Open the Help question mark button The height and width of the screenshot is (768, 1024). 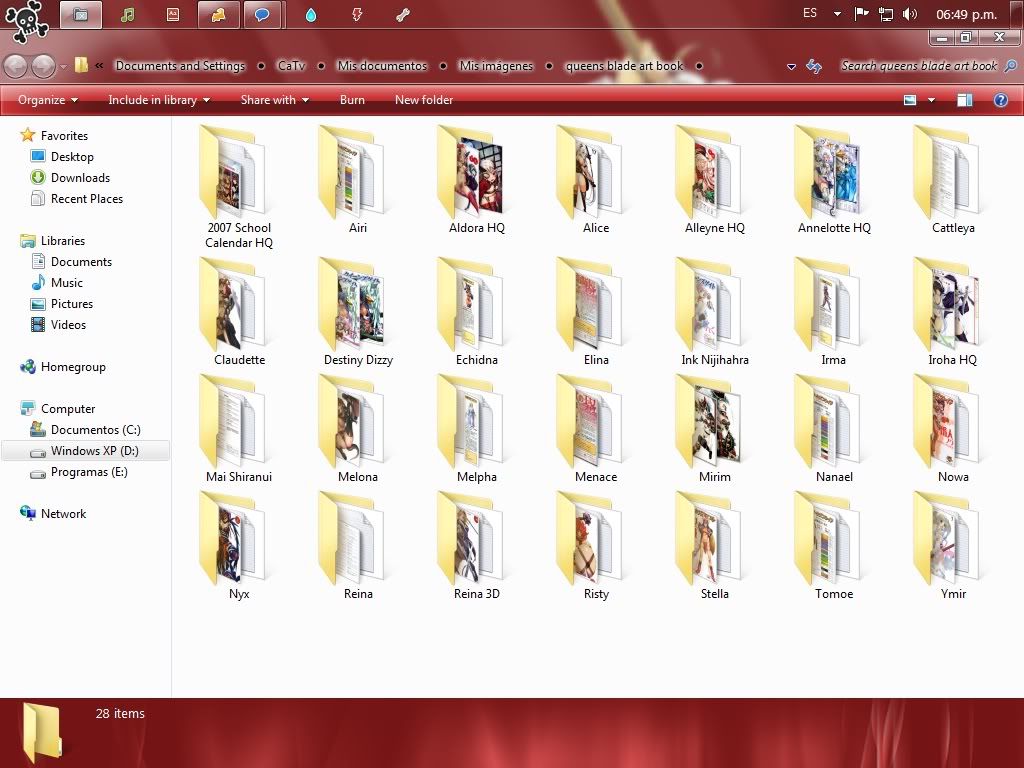[x=1000, y=100]
